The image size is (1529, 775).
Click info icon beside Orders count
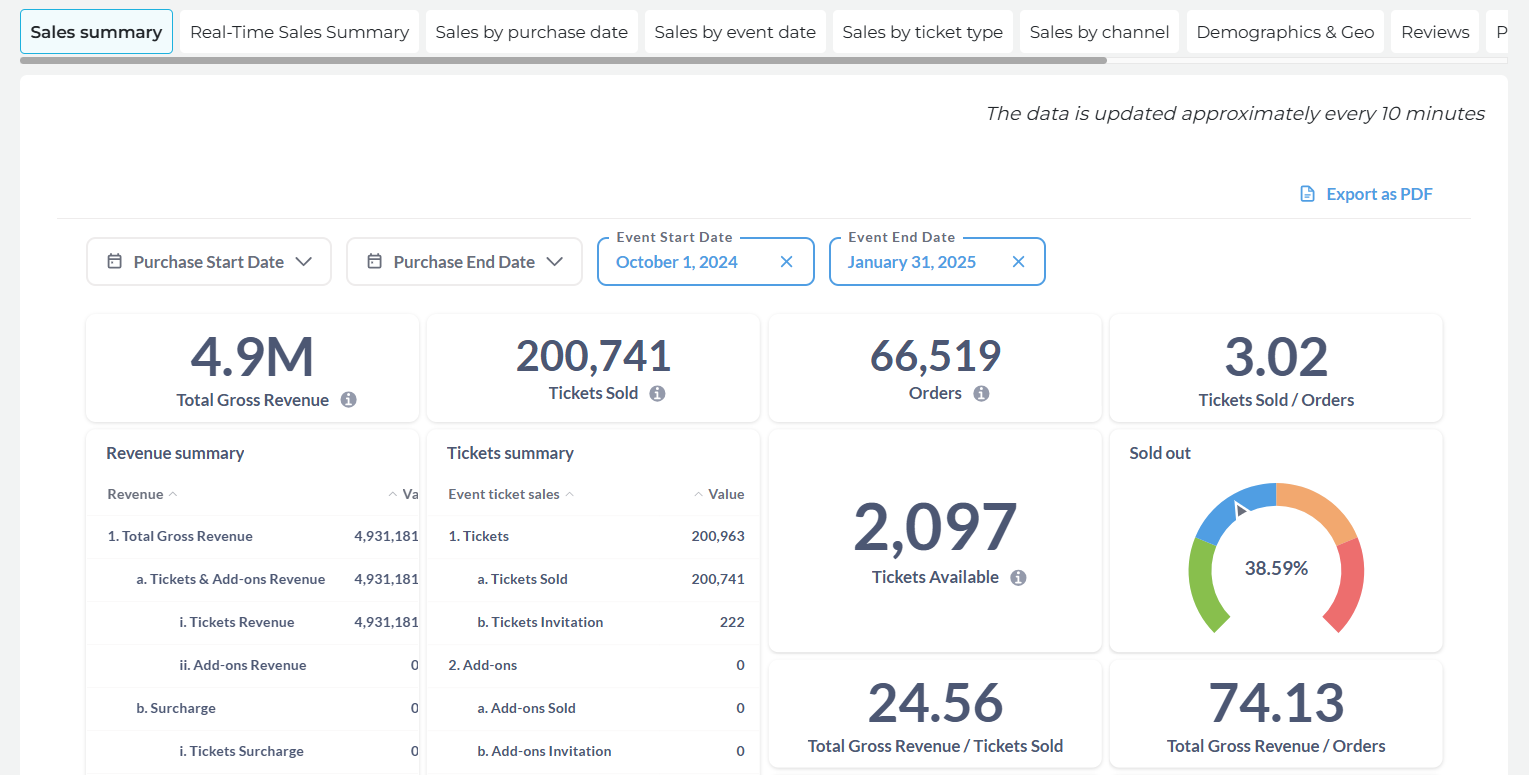point(981,394)
